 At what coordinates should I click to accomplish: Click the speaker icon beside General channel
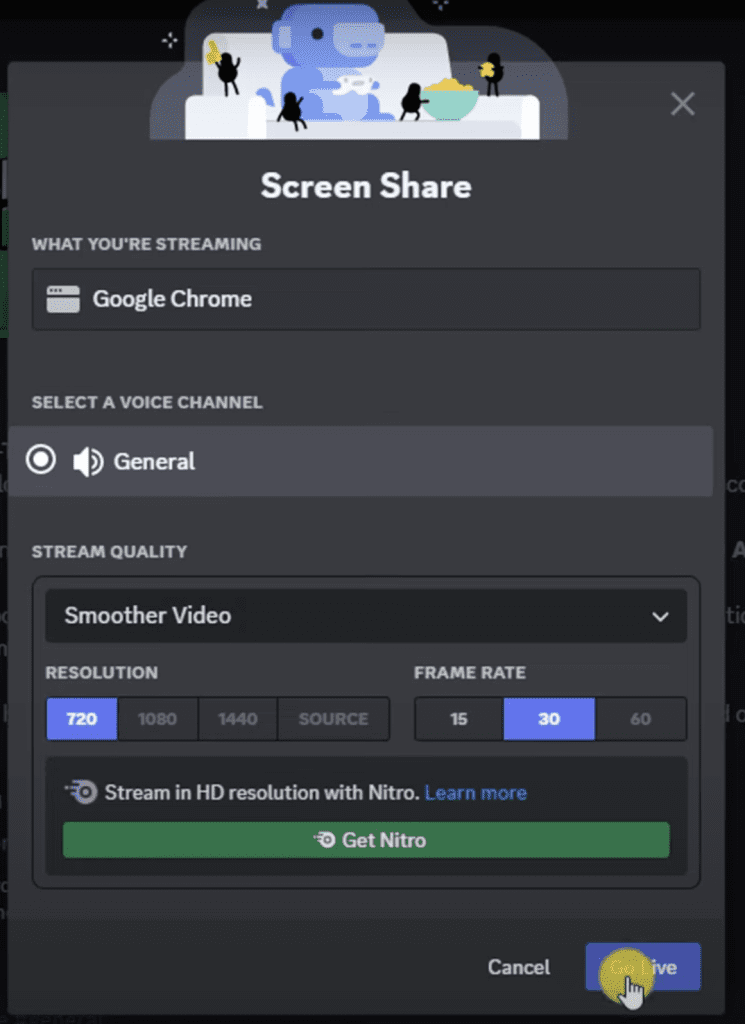point(88,461)
